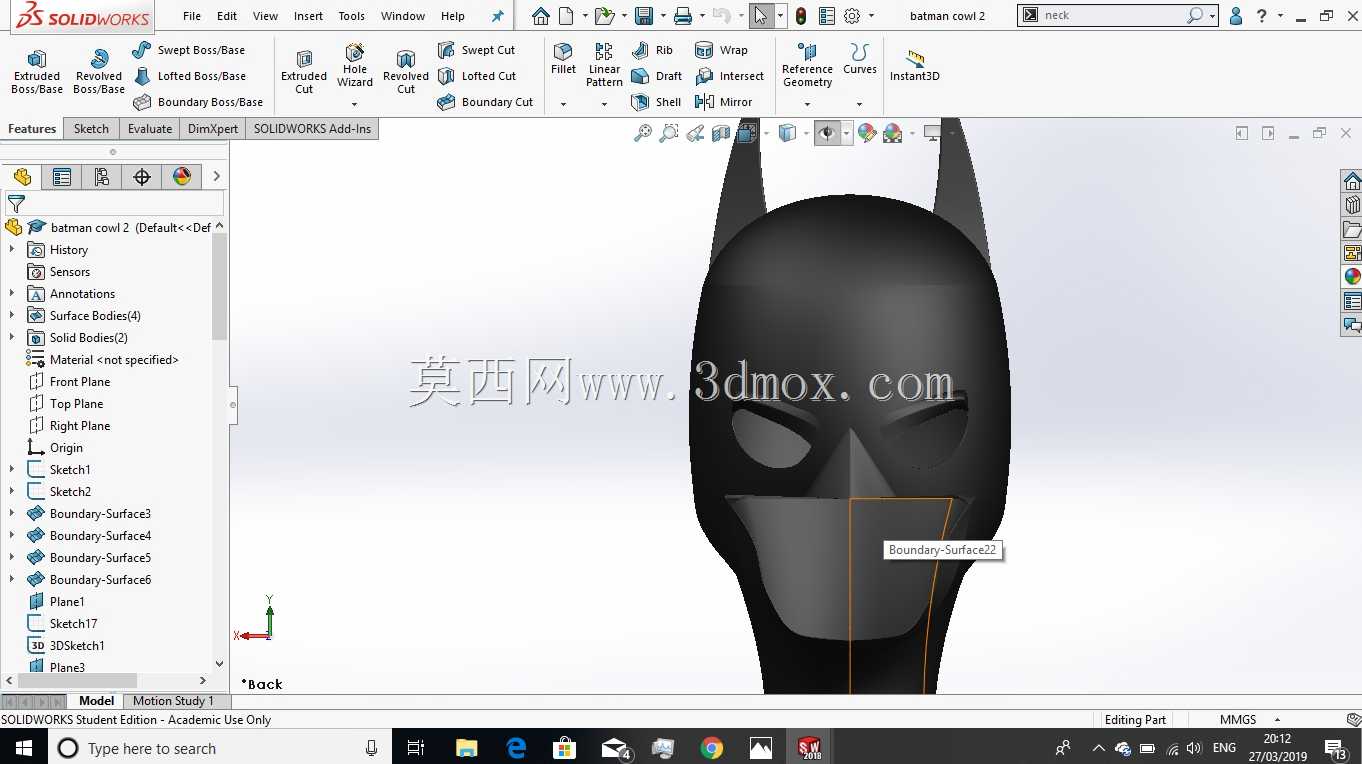Choose the Mirror feature
The image size is (1362, 764).
coord(723,102)
